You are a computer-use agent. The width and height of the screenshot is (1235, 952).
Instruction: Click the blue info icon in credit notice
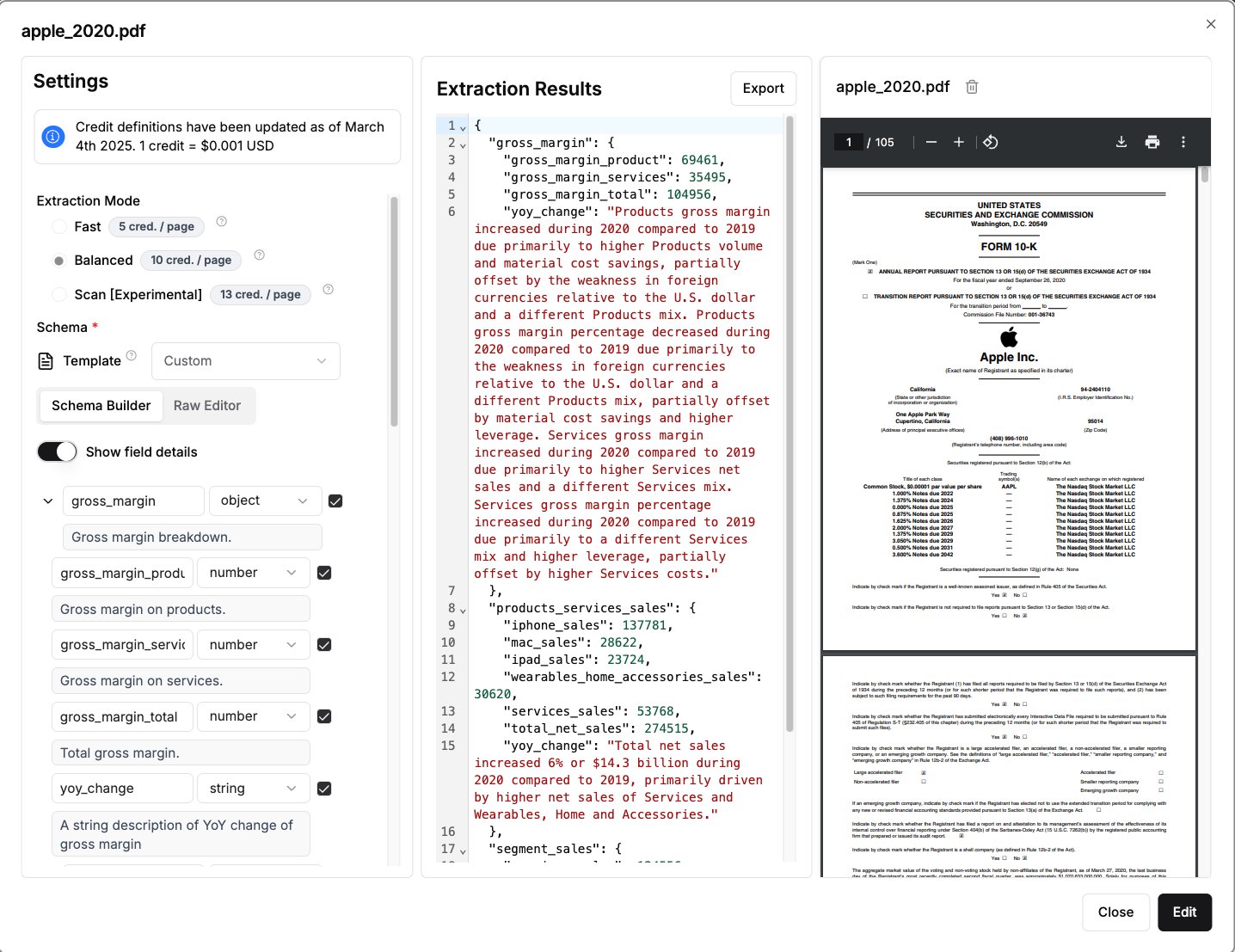[53, 136]
